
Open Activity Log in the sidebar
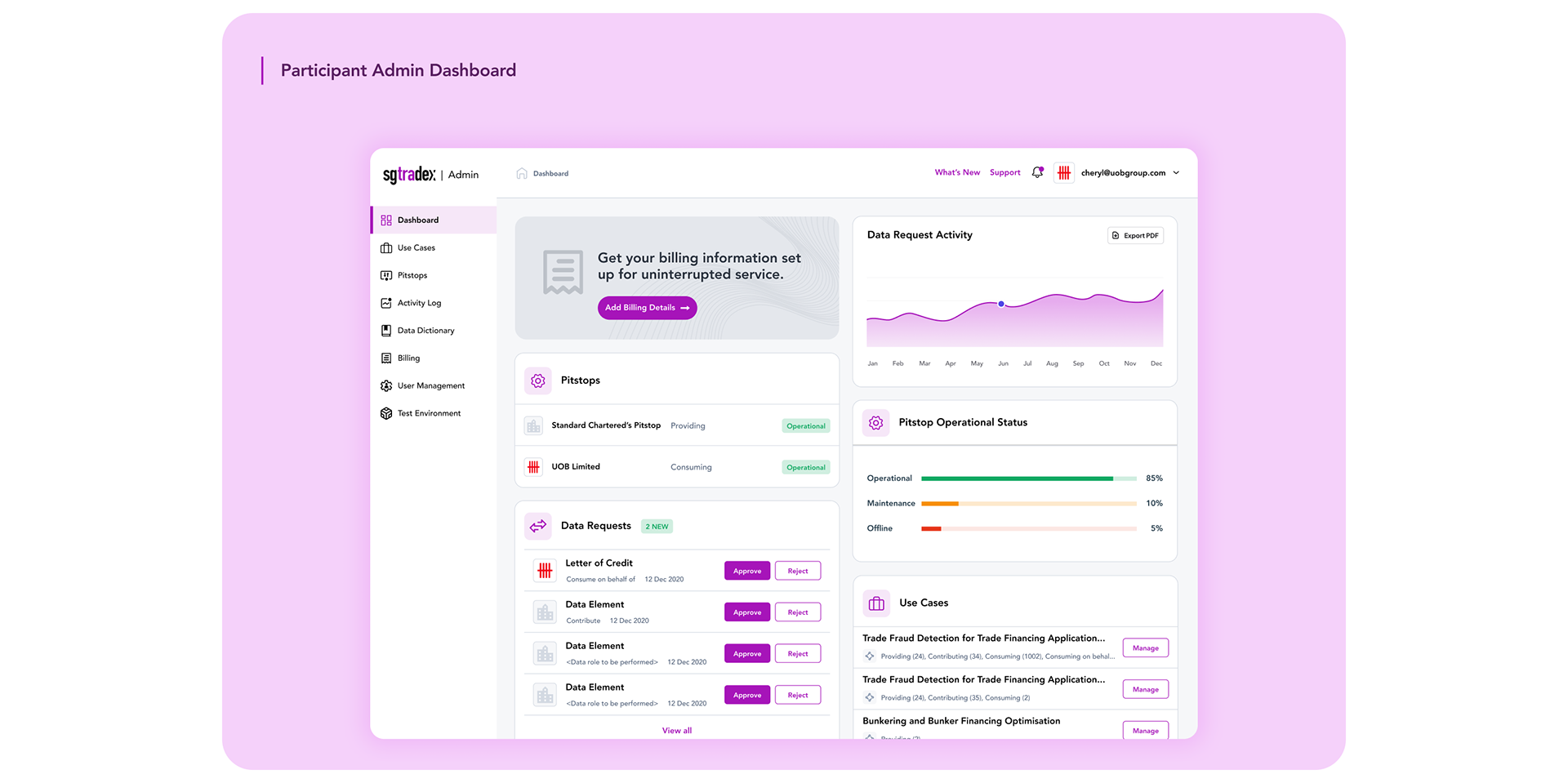pos(434,303)
